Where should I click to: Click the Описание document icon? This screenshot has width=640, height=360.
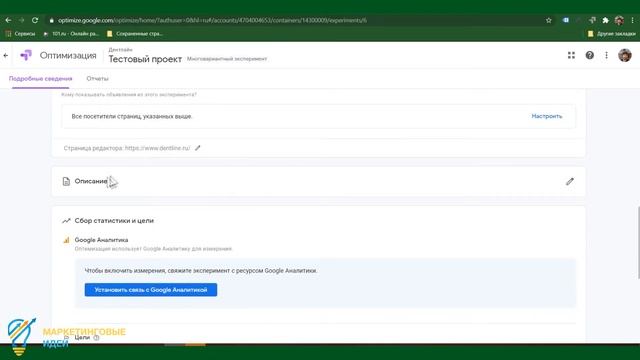point(66,181)
